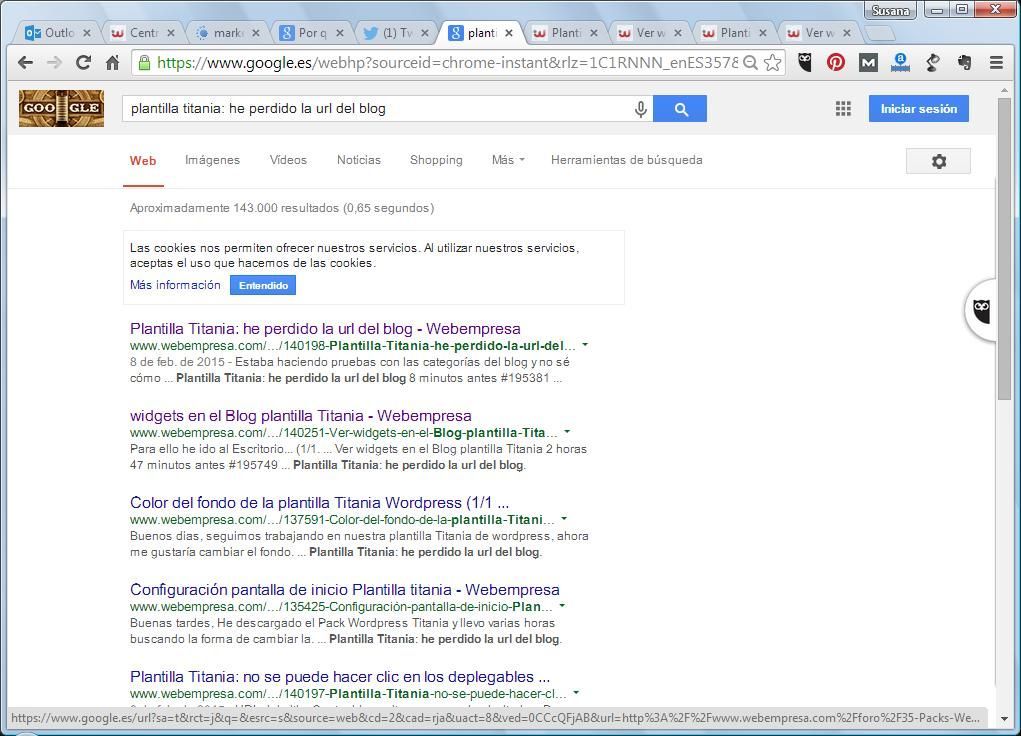Open 'Color del fondo de la plantilla' result
The image size is (1021, 736).
[319, 503]
